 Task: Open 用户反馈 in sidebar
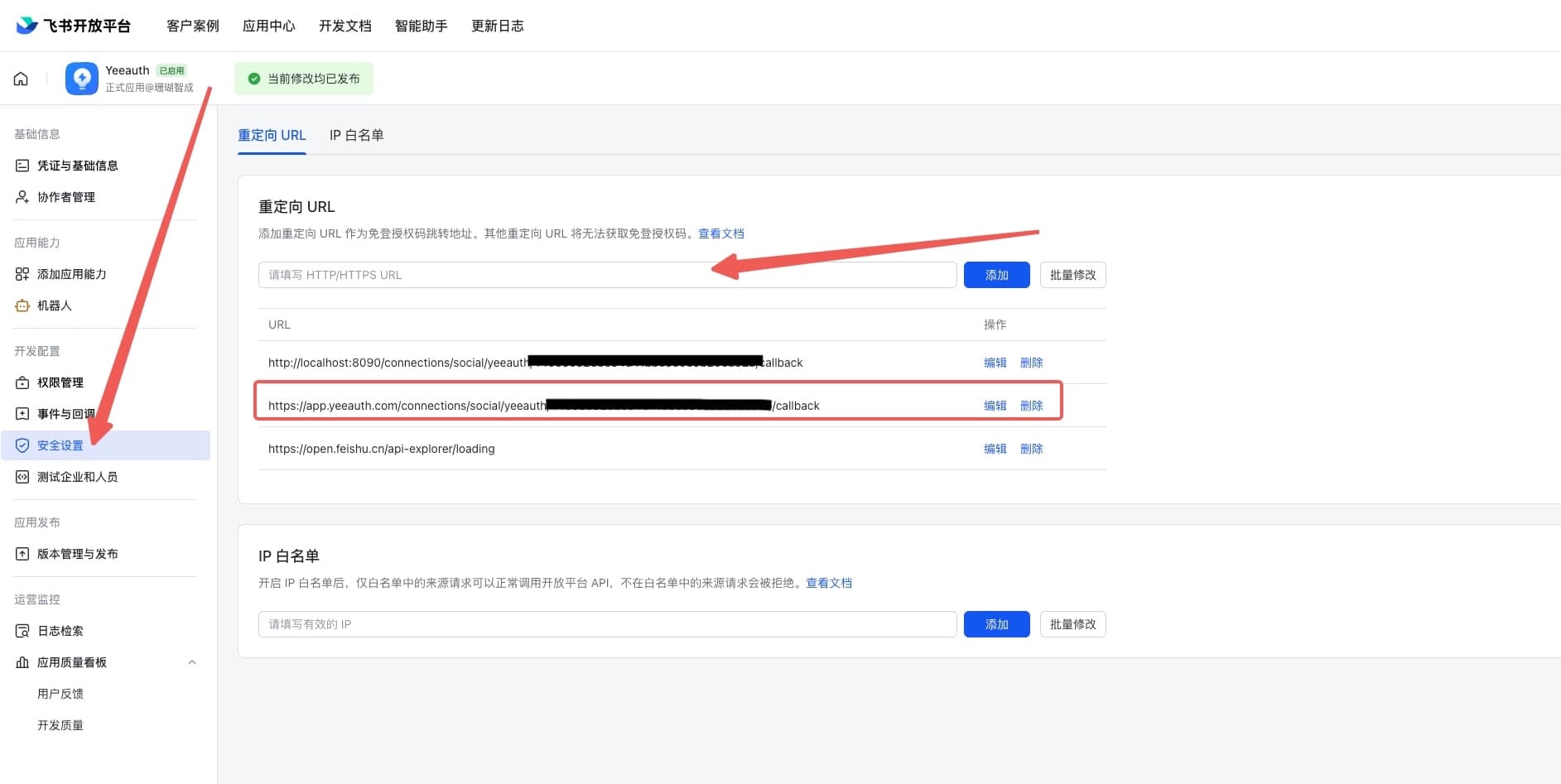click(60, 694)
